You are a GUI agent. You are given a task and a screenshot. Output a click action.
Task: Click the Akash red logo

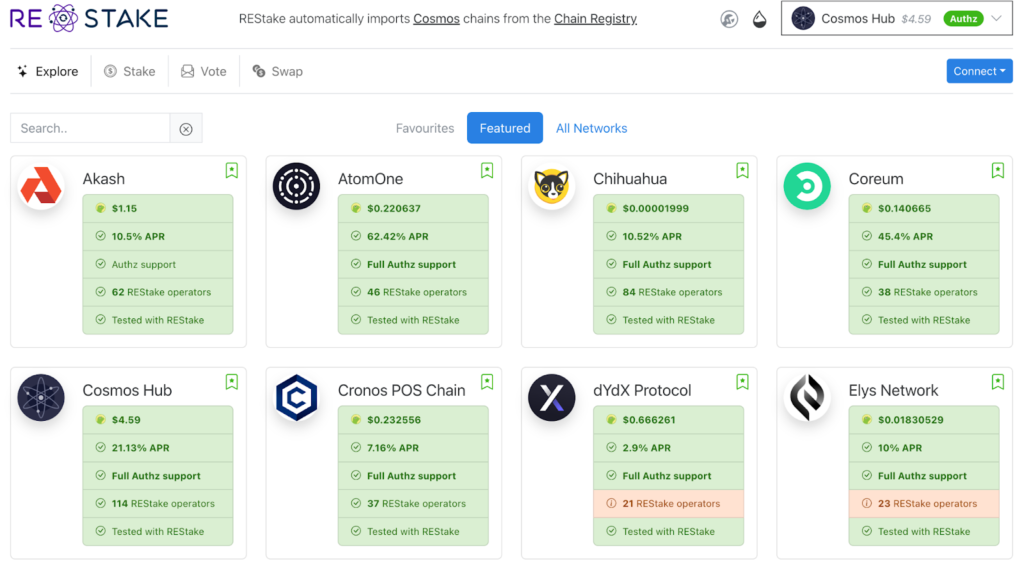(41, 187)
